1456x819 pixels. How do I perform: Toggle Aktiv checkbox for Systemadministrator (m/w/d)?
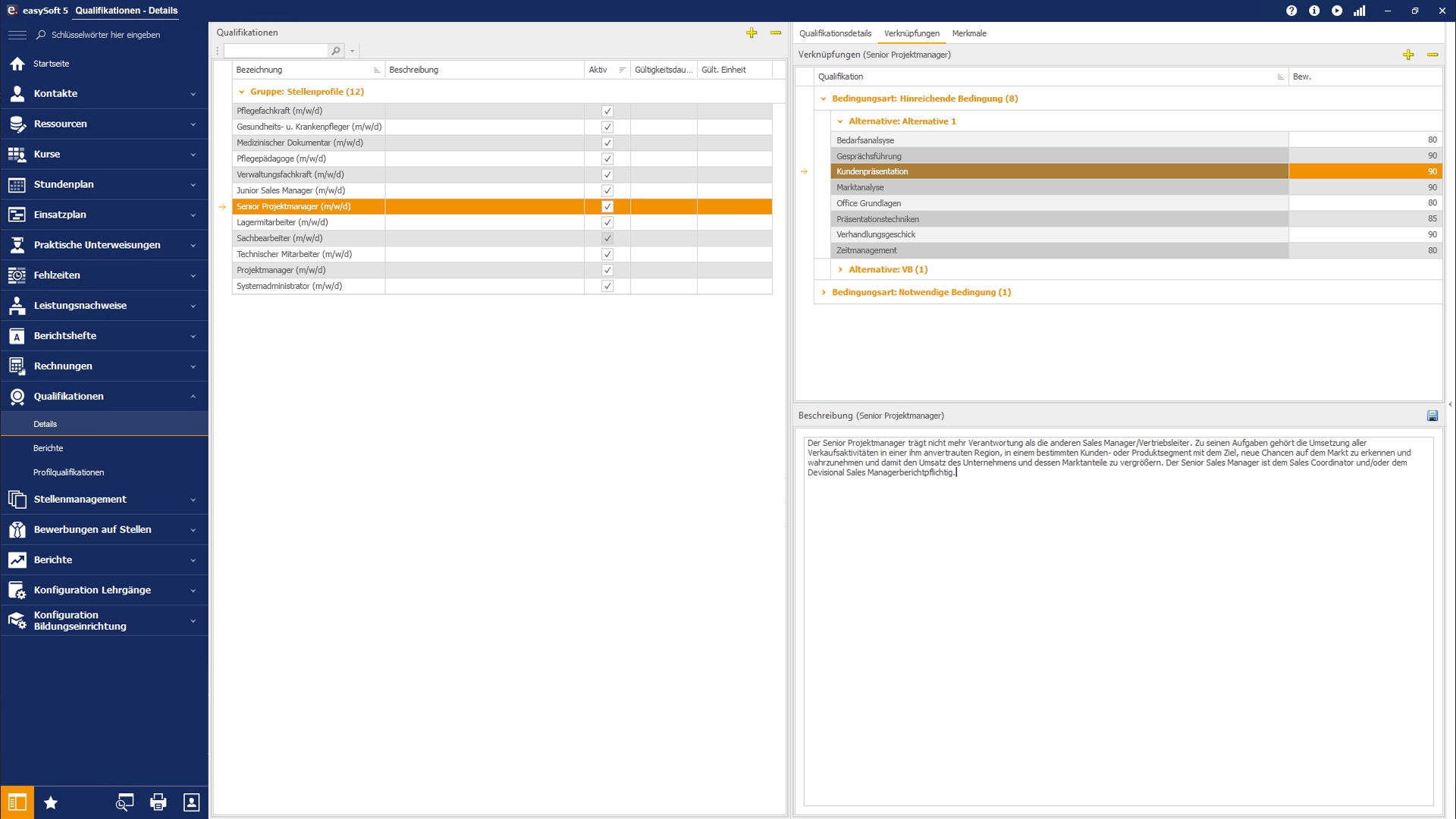click(x=607, y=286)
